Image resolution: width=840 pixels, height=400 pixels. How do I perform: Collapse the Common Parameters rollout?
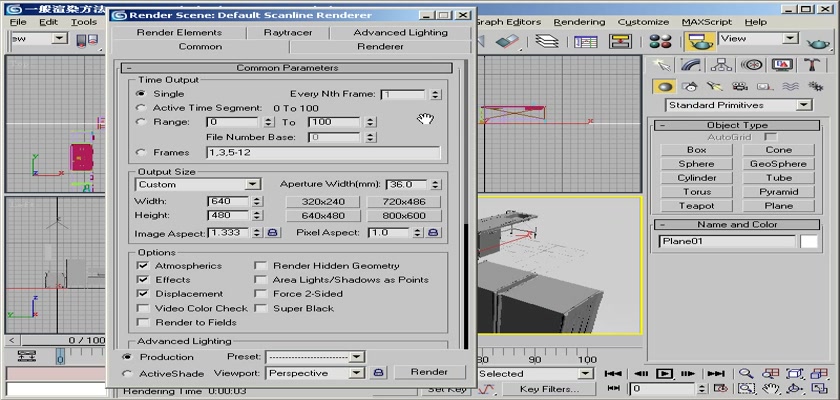click(x=287, y=68)
